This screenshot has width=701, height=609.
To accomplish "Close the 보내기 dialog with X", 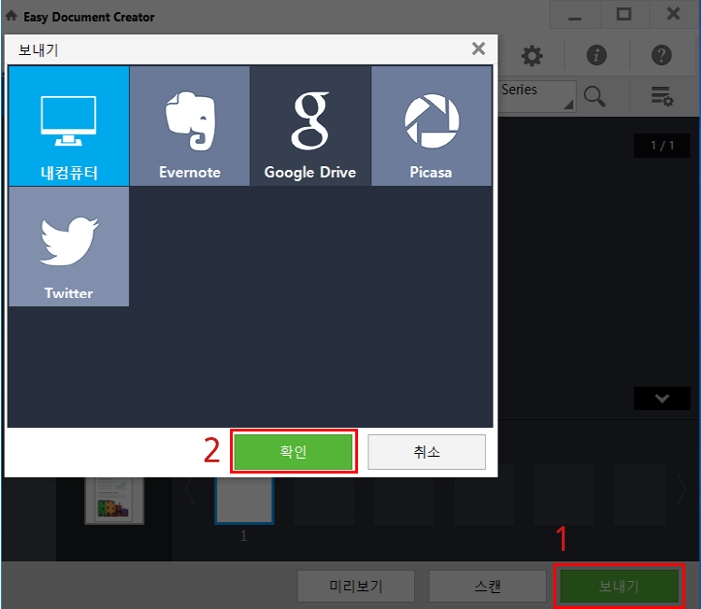I will click(478, 48).
